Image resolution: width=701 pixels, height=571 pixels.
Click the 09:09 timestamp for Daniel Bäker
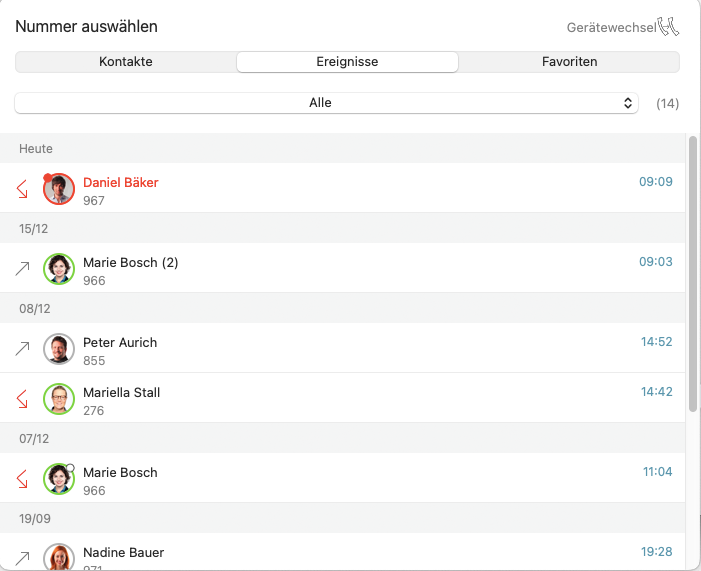point(656,182)
